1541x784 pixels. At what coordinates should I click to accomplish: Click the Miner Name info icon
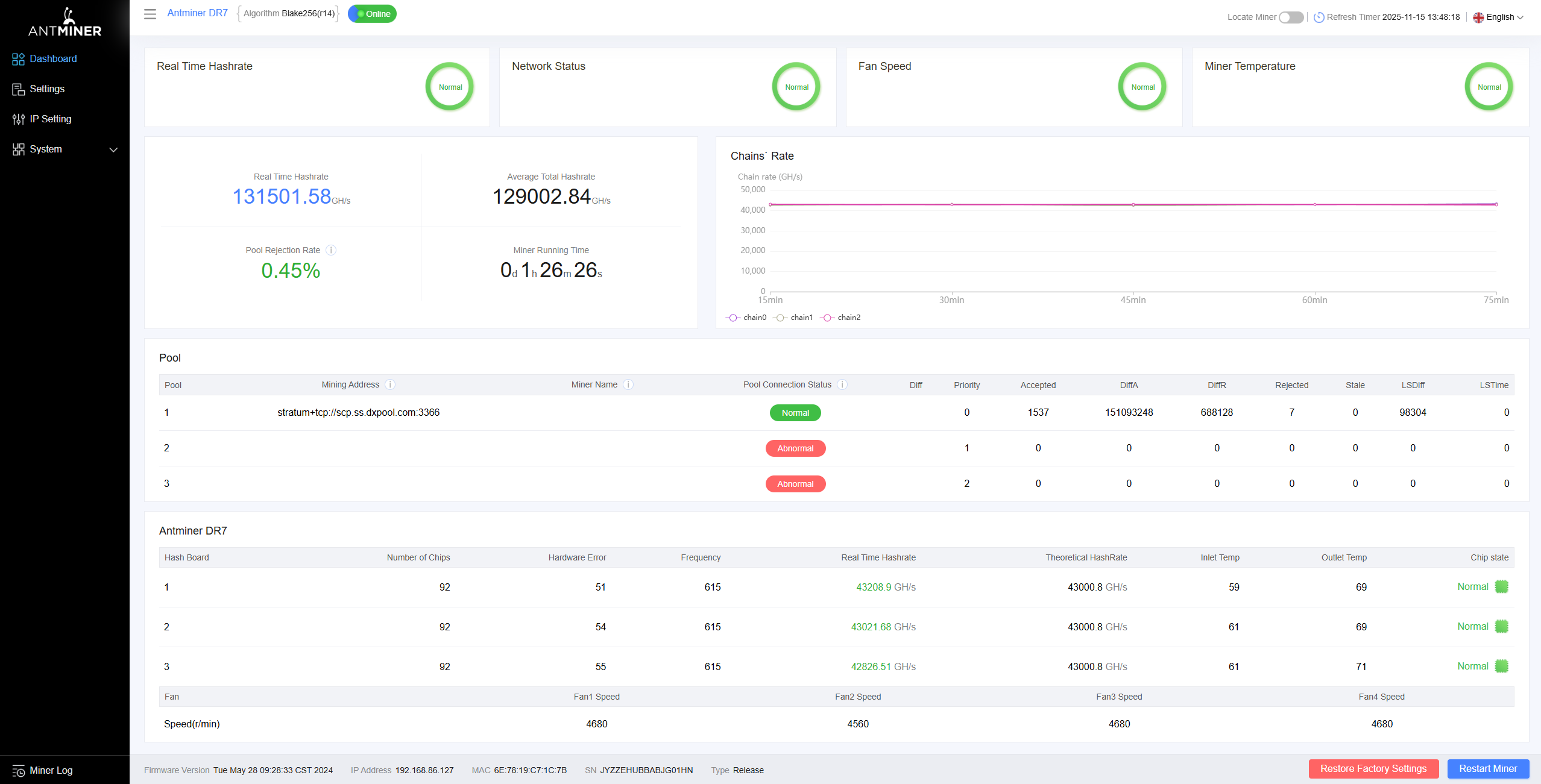[x=628, y=384]
